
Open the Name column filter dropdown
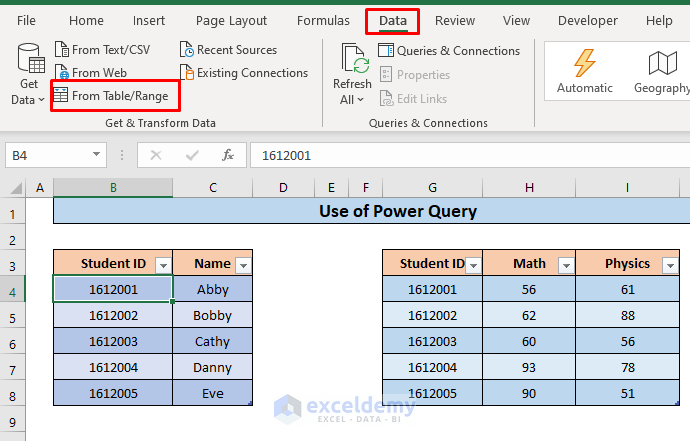[242, 265]
